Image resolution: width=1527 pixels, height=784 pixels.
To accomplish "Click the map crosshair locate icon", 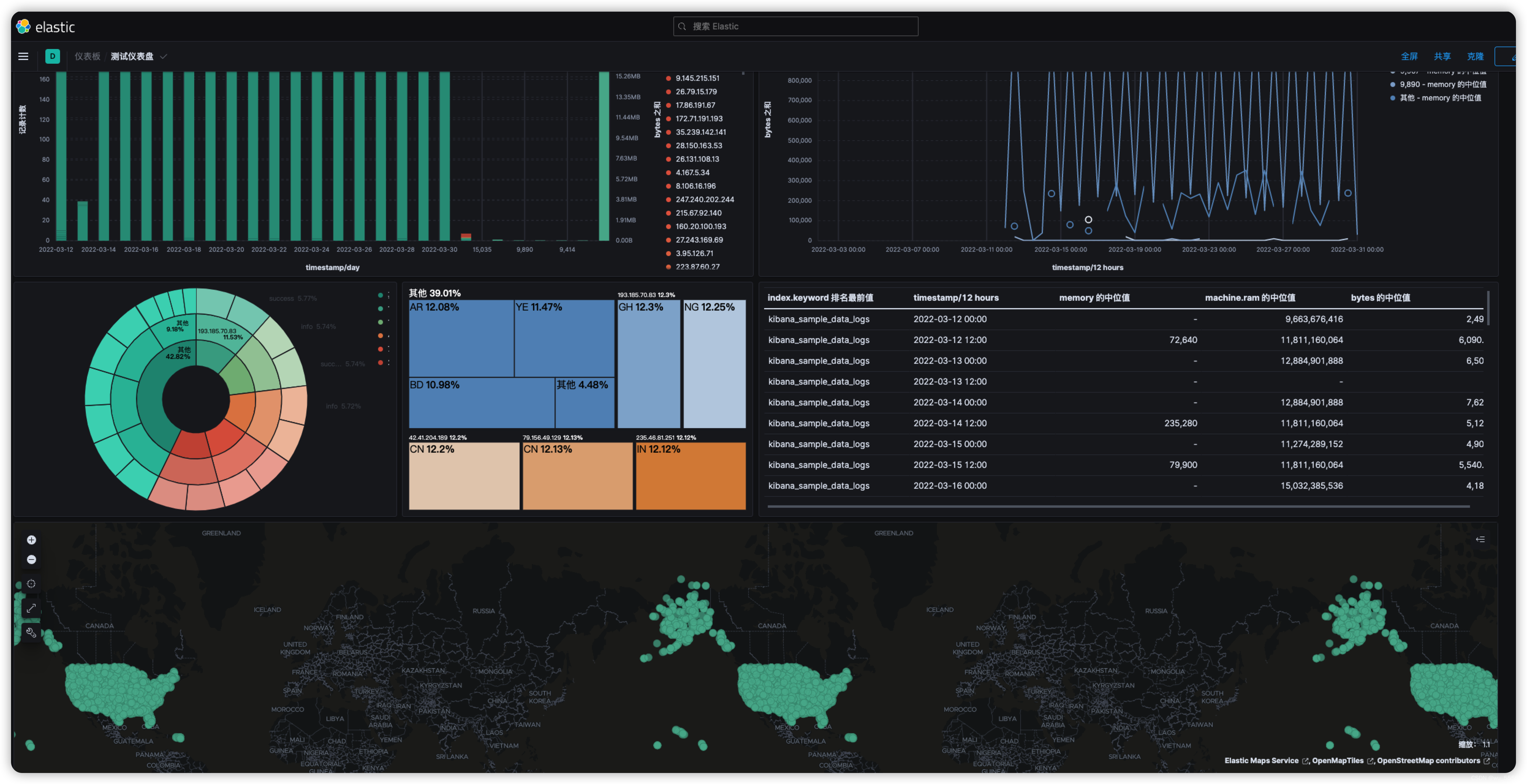I will (32, 584).
